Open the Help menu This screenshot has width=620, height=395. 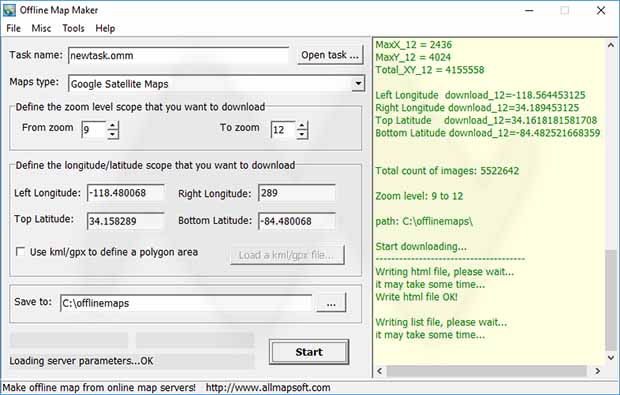point(105,28)
